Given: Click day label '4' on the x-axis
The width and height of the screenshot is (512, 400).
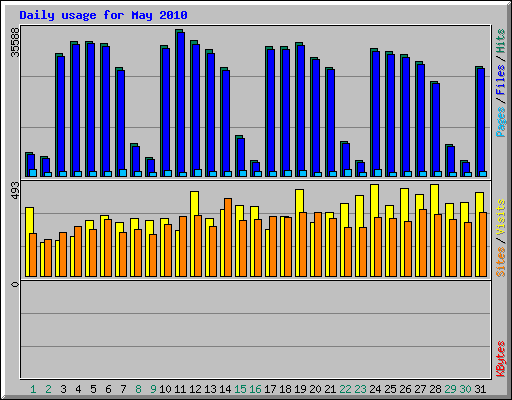Looking at the screenshot, I should [78, 389].
